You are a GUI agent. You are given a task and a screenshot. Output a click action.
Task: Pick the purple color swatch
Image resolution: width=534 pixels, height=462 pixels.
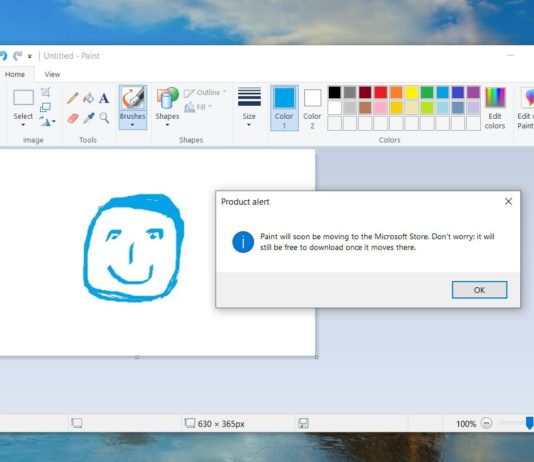coord(473,92)
